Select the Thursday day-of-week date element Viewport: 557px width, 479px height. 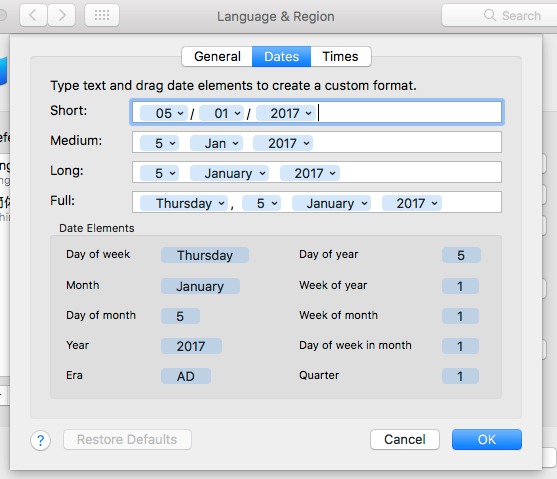(205, 255)
